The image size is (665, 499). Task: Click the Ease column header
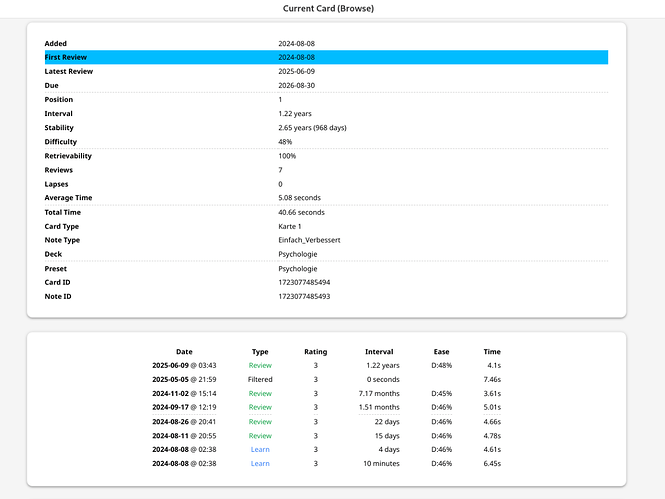pyautogui.click(x=441, y=352)
